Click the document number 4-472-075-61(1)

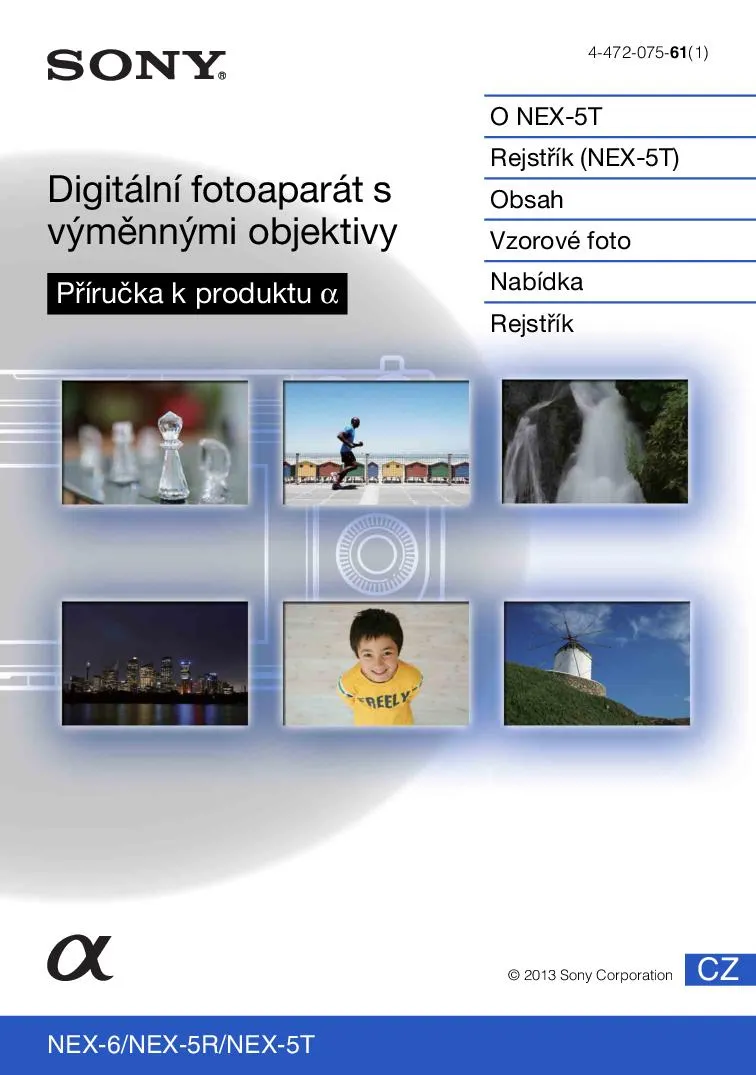pos(648,53)
